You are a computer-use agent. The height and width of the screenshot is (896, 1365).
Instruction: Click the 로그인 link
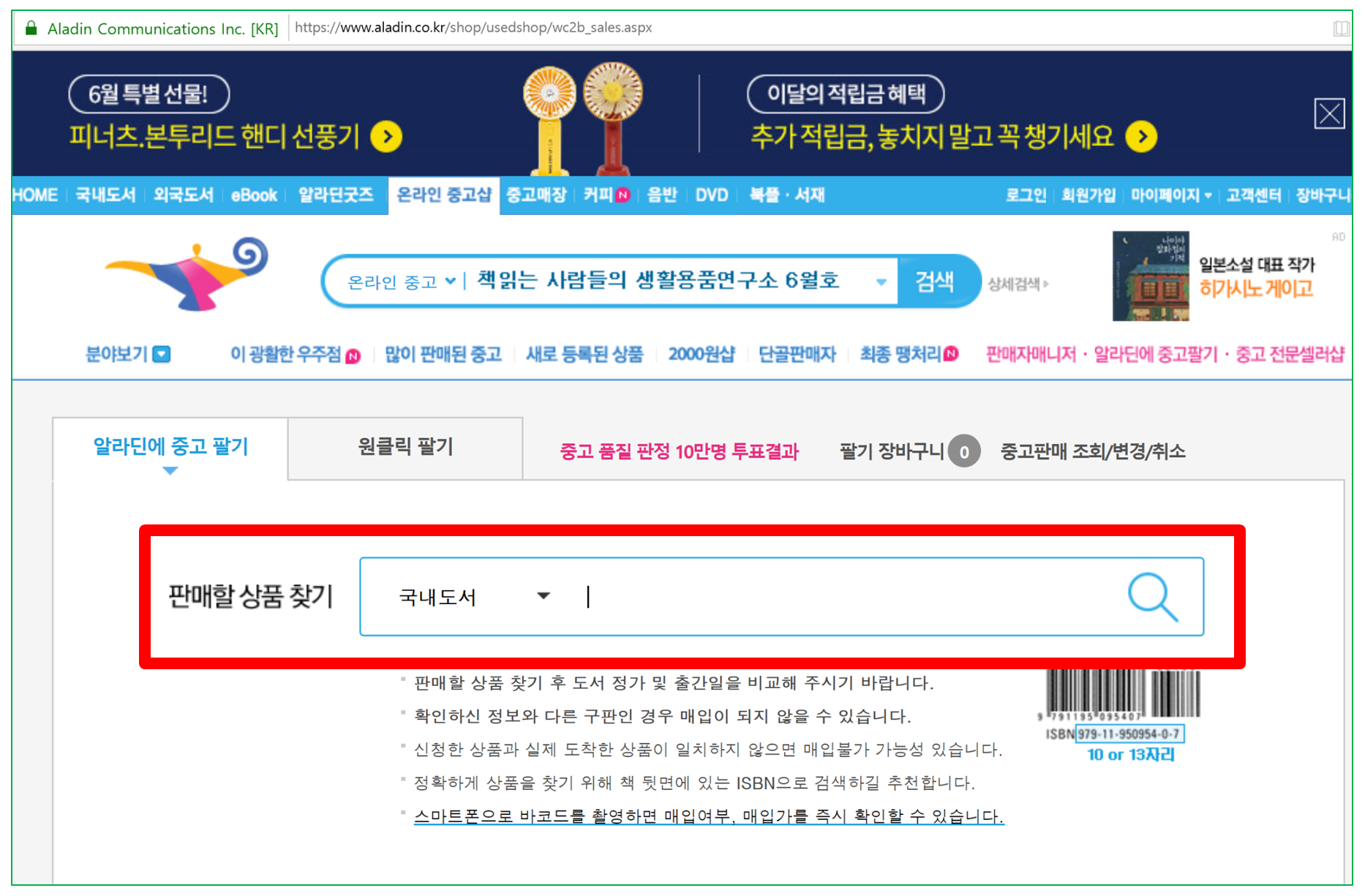tap(1026, 195)
